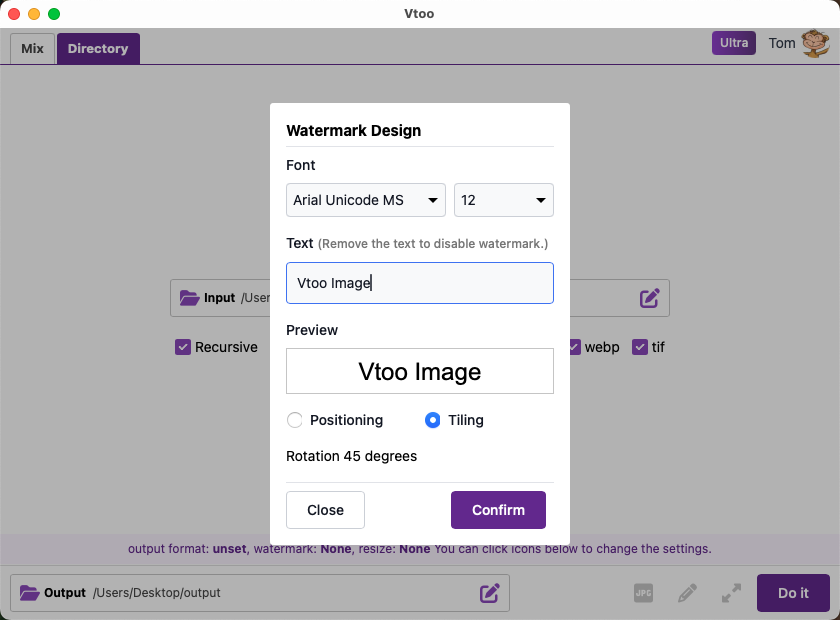
Task: Click the edit icon for Output path
Action: pyautogui.click(x=490, y=593)
